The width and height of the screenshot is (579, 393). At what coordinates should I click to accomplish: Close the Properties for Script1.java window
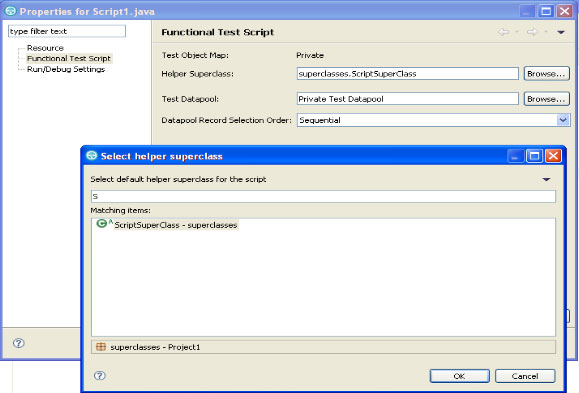[x=565, y=11]
